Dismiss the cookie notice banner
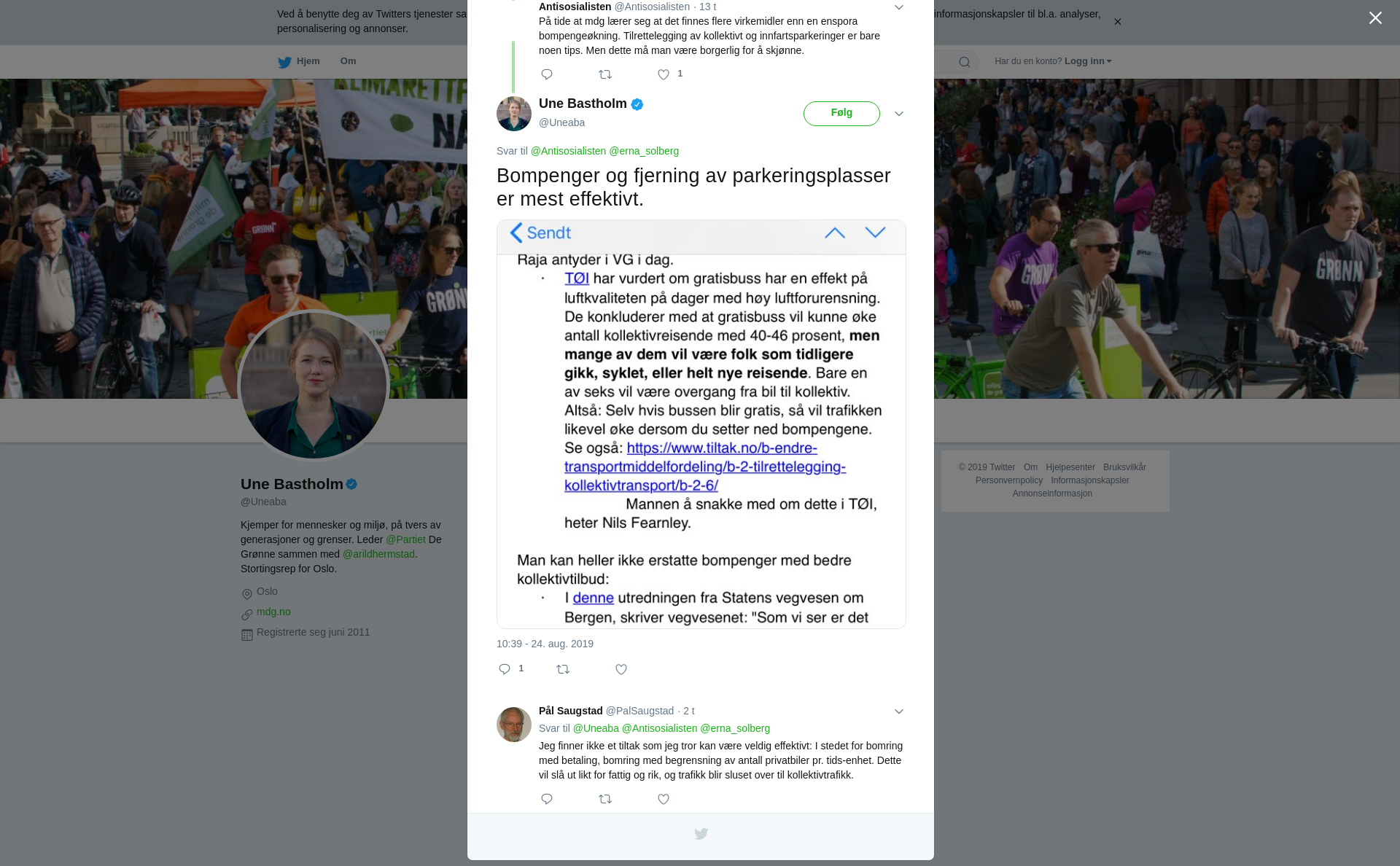The height and width of the screenshot is (866, 1400). [1117, 22]
